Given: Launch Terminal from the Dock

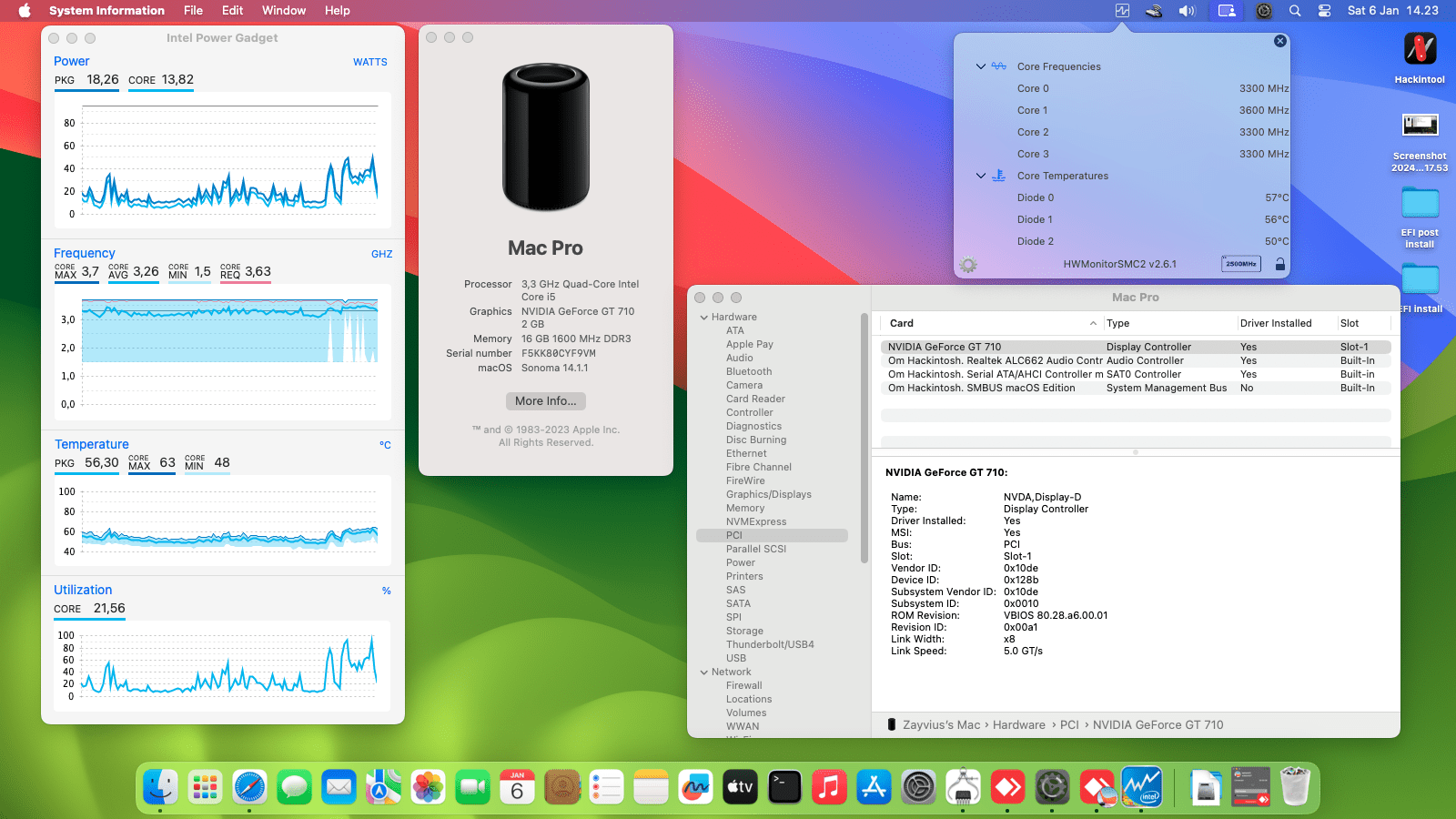Looking at the screenshot, I should point(784,787).
